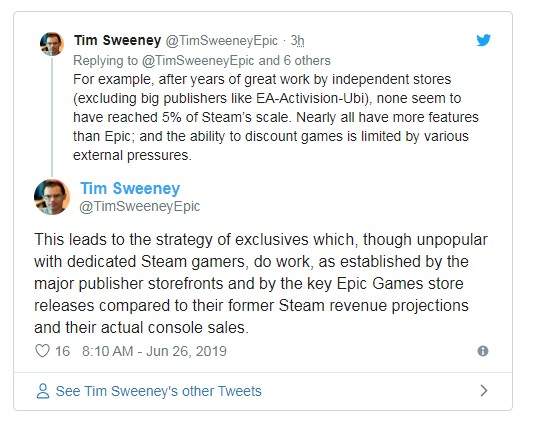Like the tweet with the heart icon
This screenshot has height=422, width=535.
click(43, 351)
